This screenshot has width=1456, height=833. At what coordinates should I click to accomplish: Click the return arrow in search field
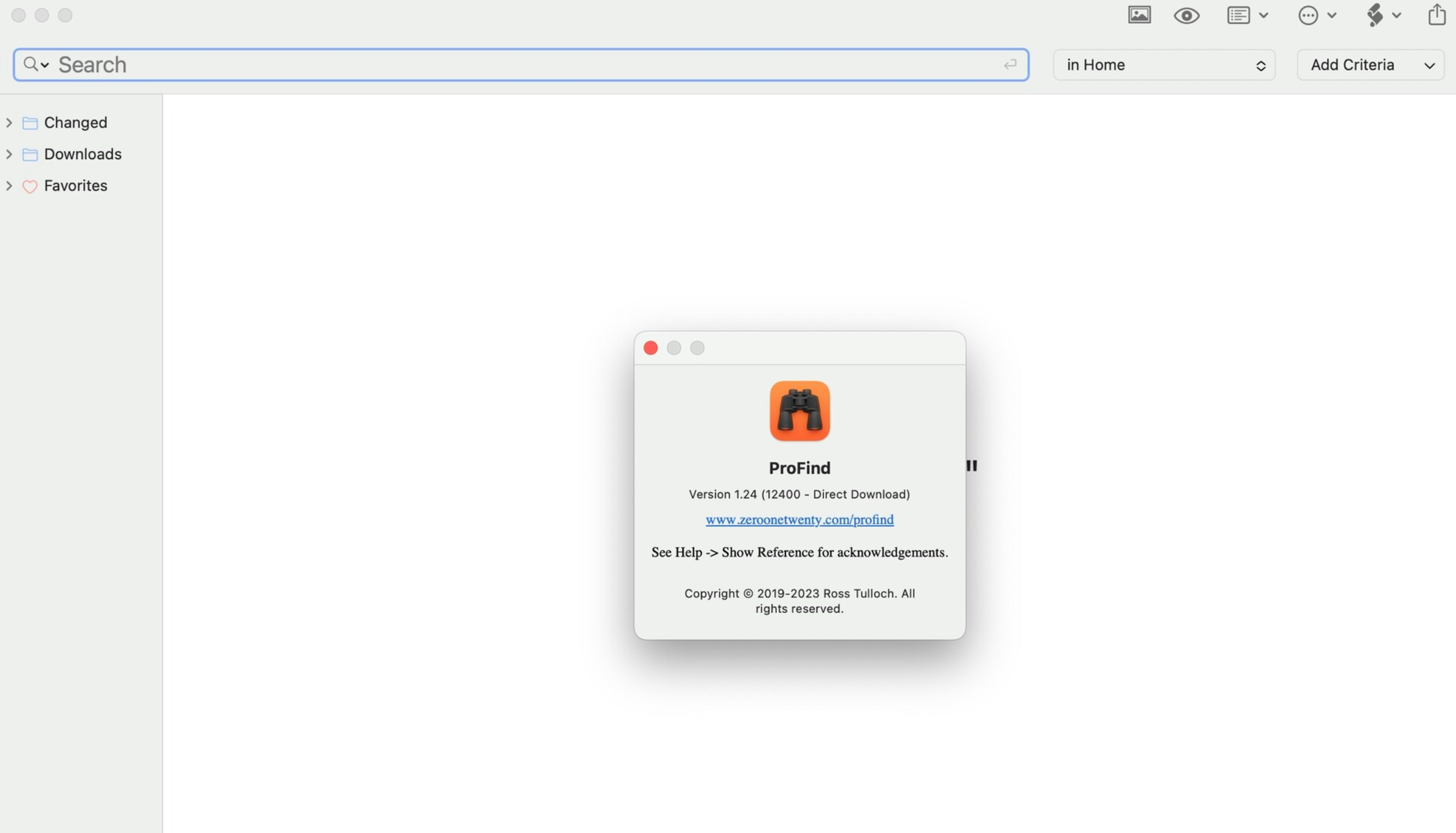pyautogui.click(x=1010, y=65)
